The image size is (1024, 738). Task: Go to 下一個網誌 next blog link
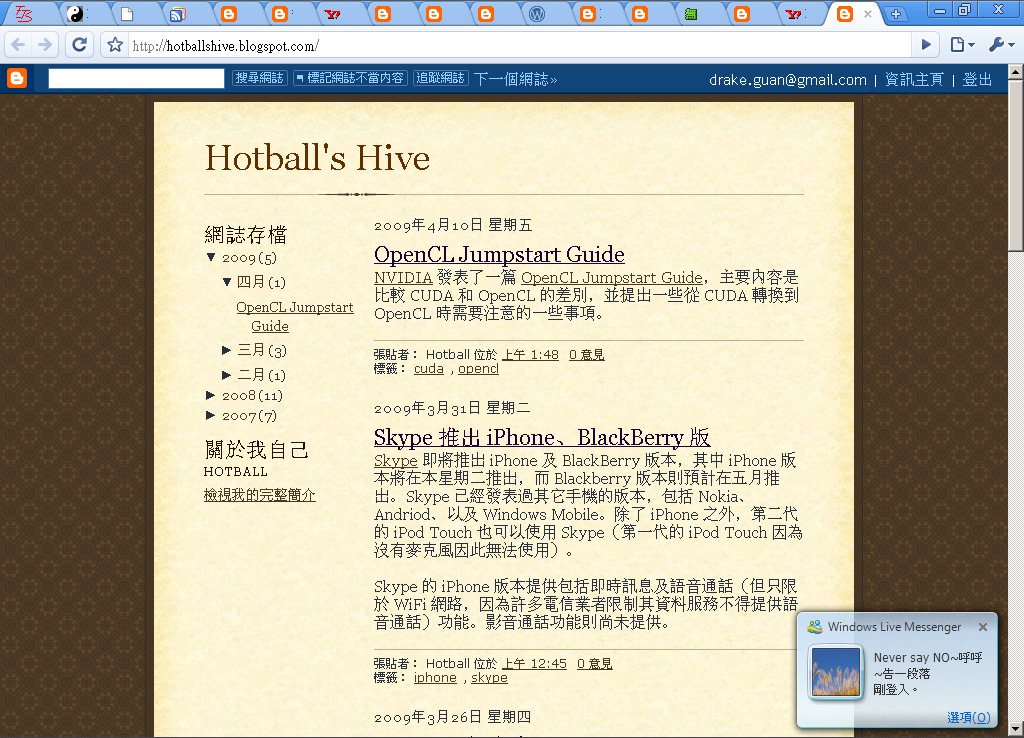(x=515, y=79)
